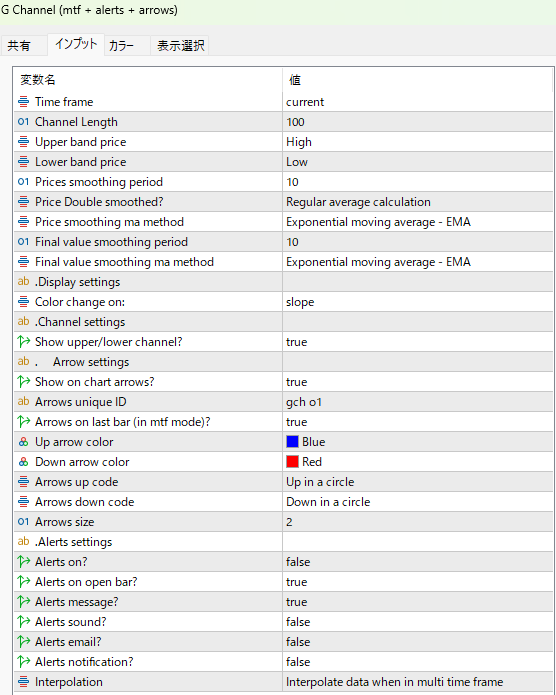This screenshot has height=695, width=556.
Task: Open the Upper band price High dropdown
Action: click(x=418, y=142)
